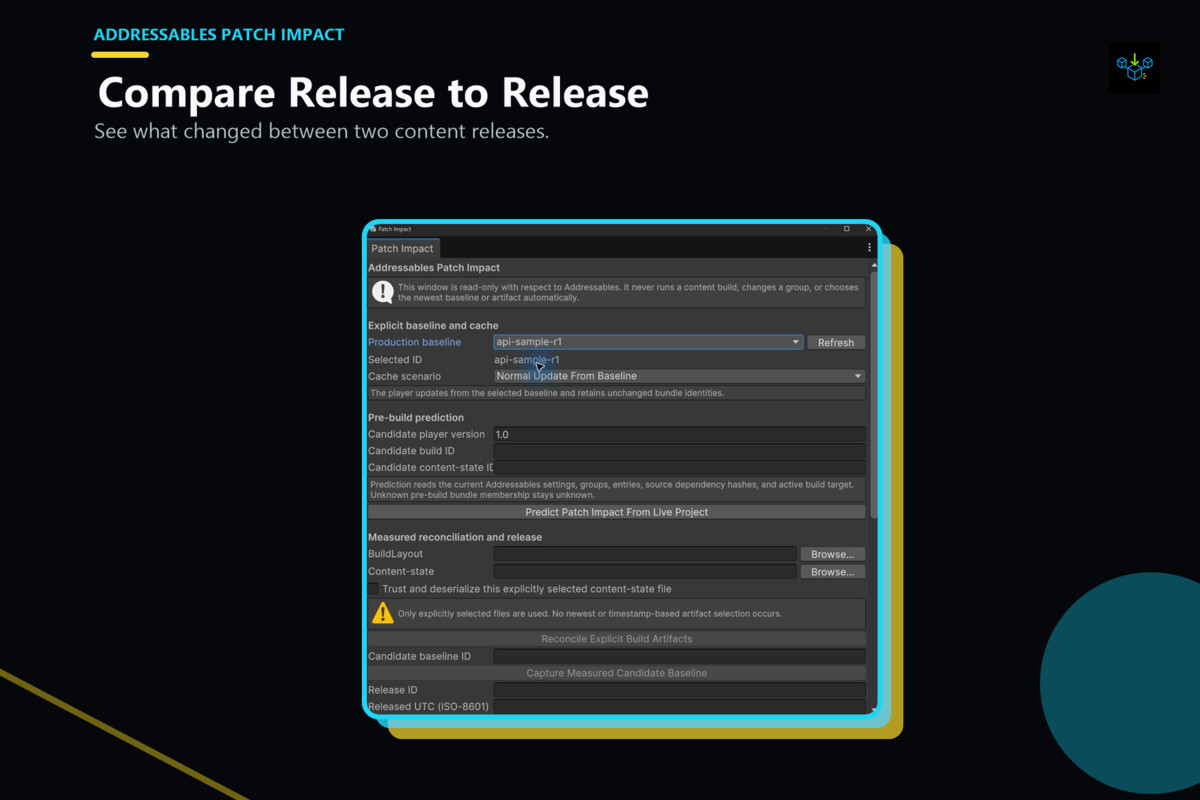The image size is (1200, 800).
Task: Click the Candidate content-state ID field
Action: click(x=679, y=467)
